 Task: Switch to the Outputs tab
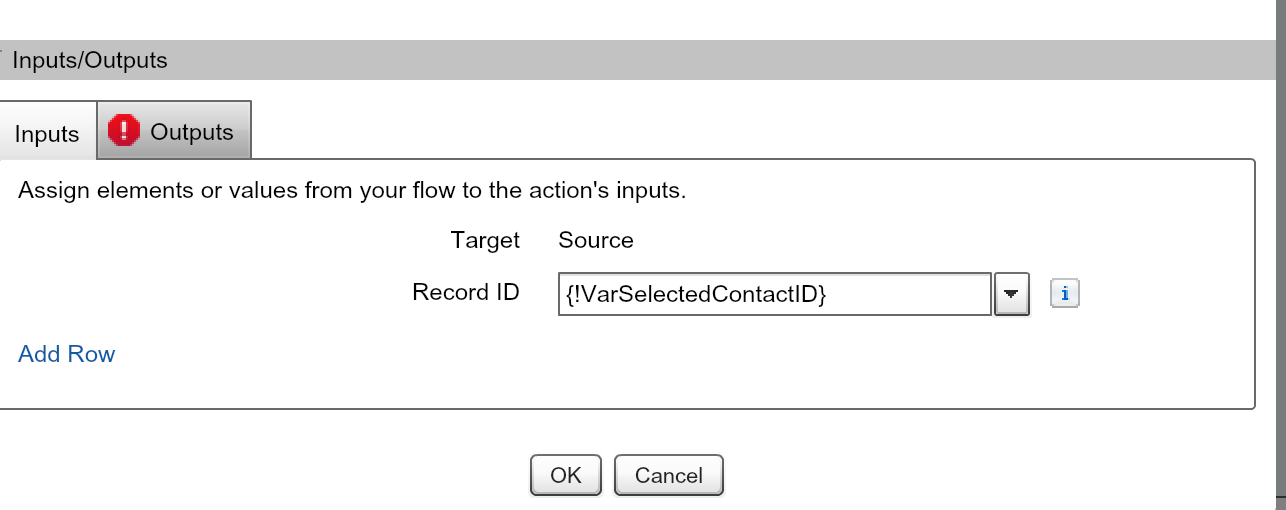click(x=191, y=132)
